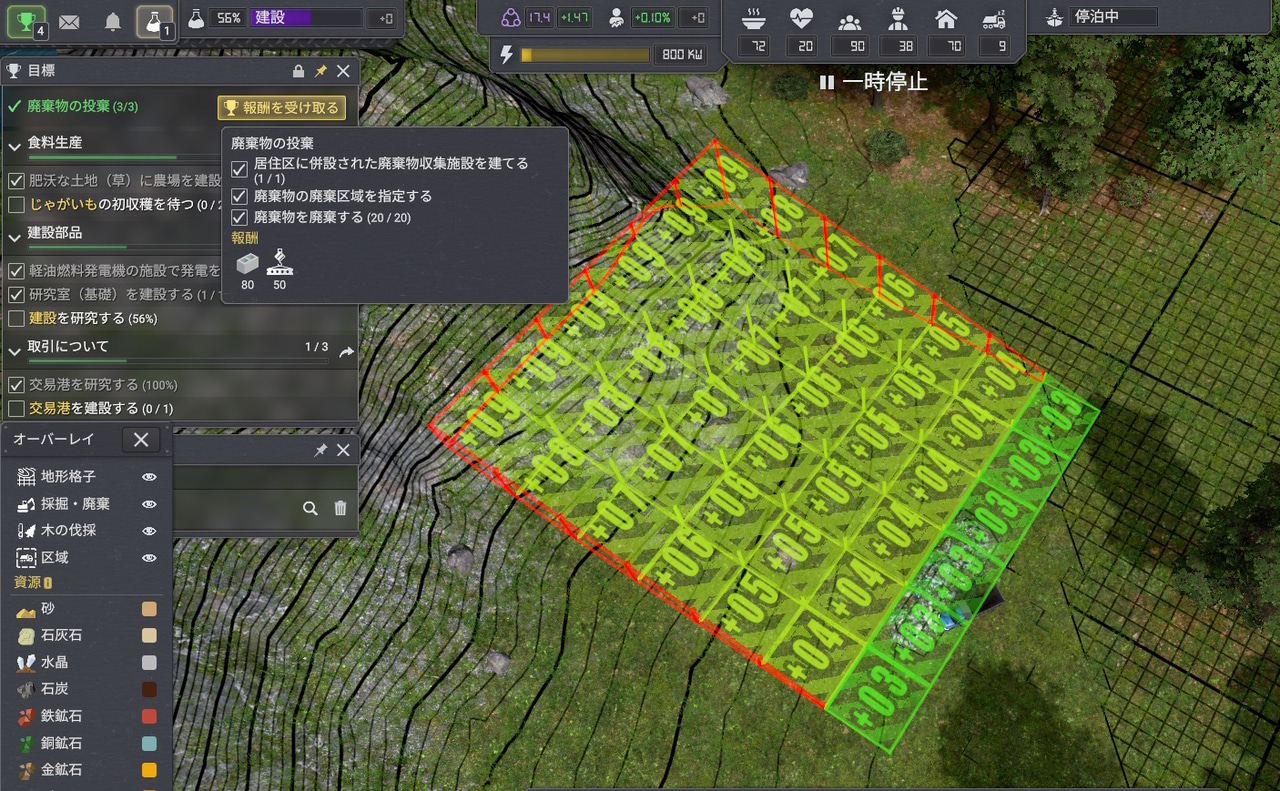Open the messages envelope icon
The width and height of the screenshot is (1280, 791).
(x=69, y=21)
